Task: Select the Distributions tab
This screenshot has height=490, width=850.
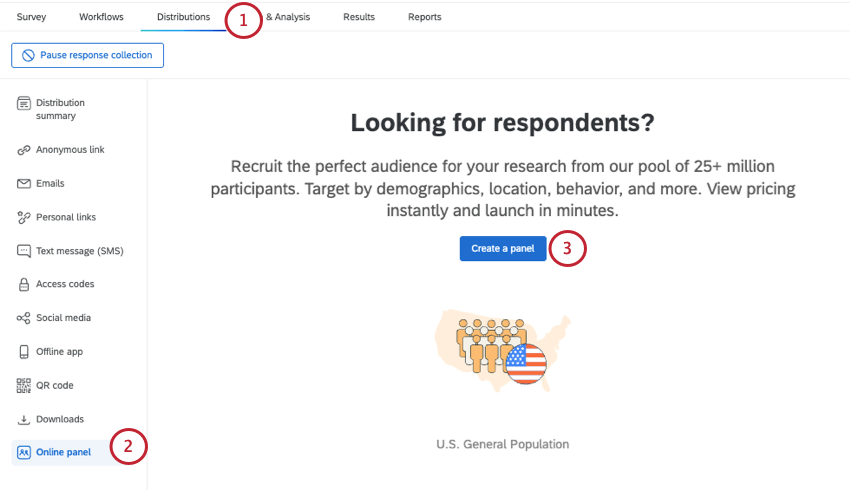Action: click(x=183, y=17)
